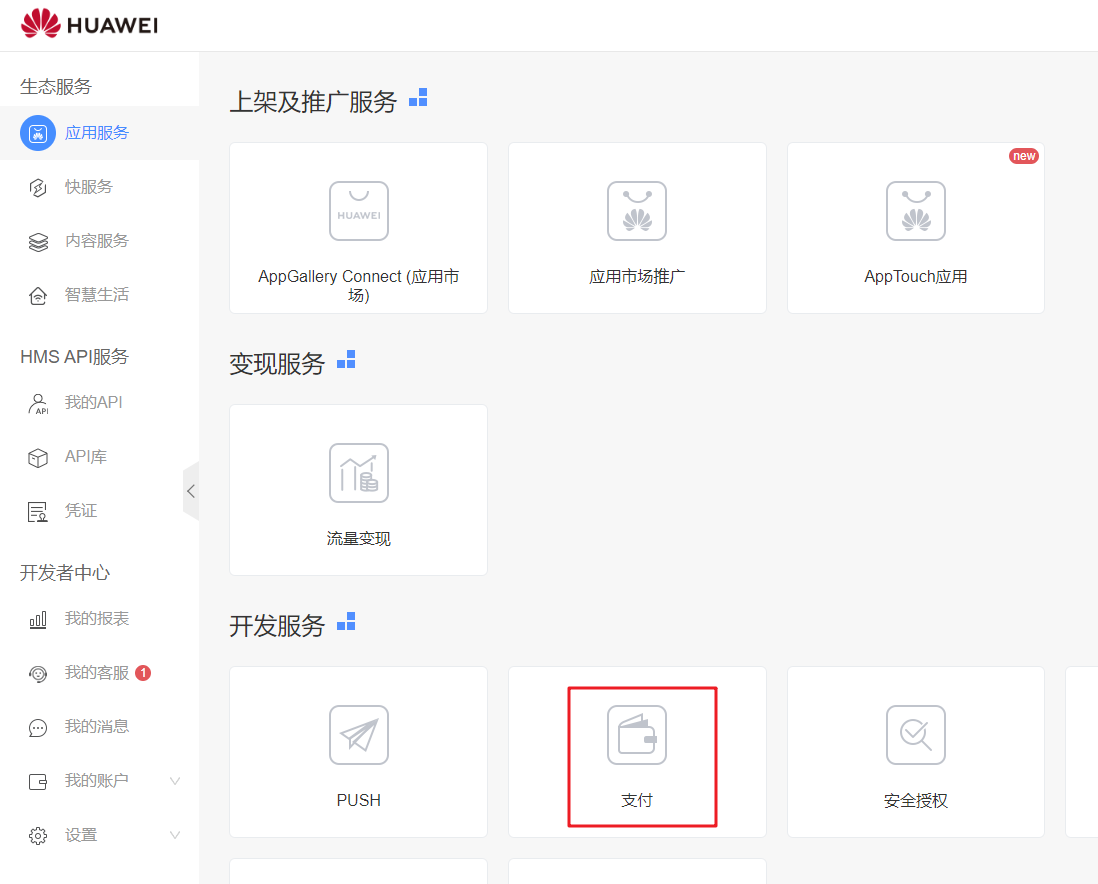Expand the 我的账户 chevron
1098x884 pixels.
point(175,781)
